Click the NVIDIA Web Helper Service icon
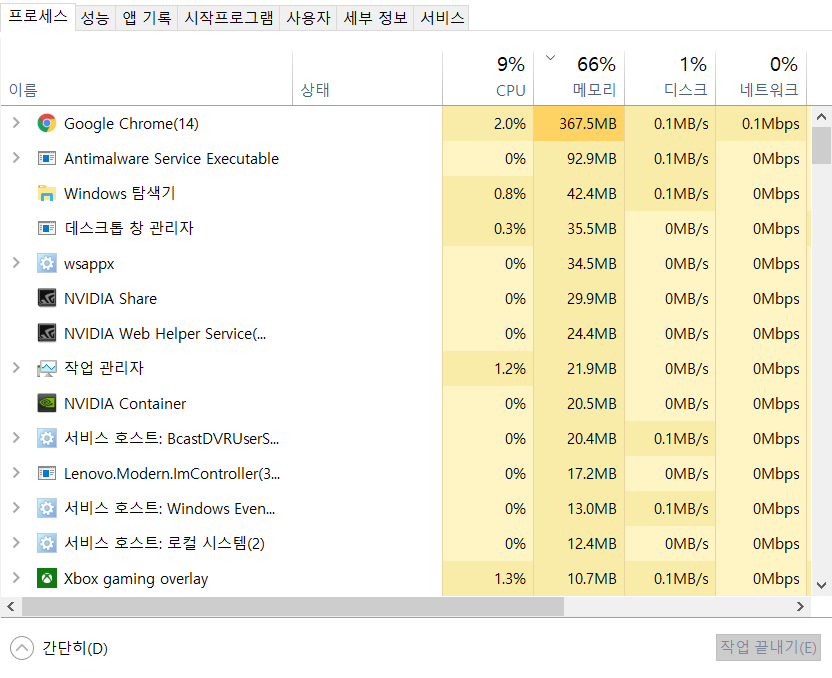The width and height of the screenshot is (832, 678). [x=47, y=333]
